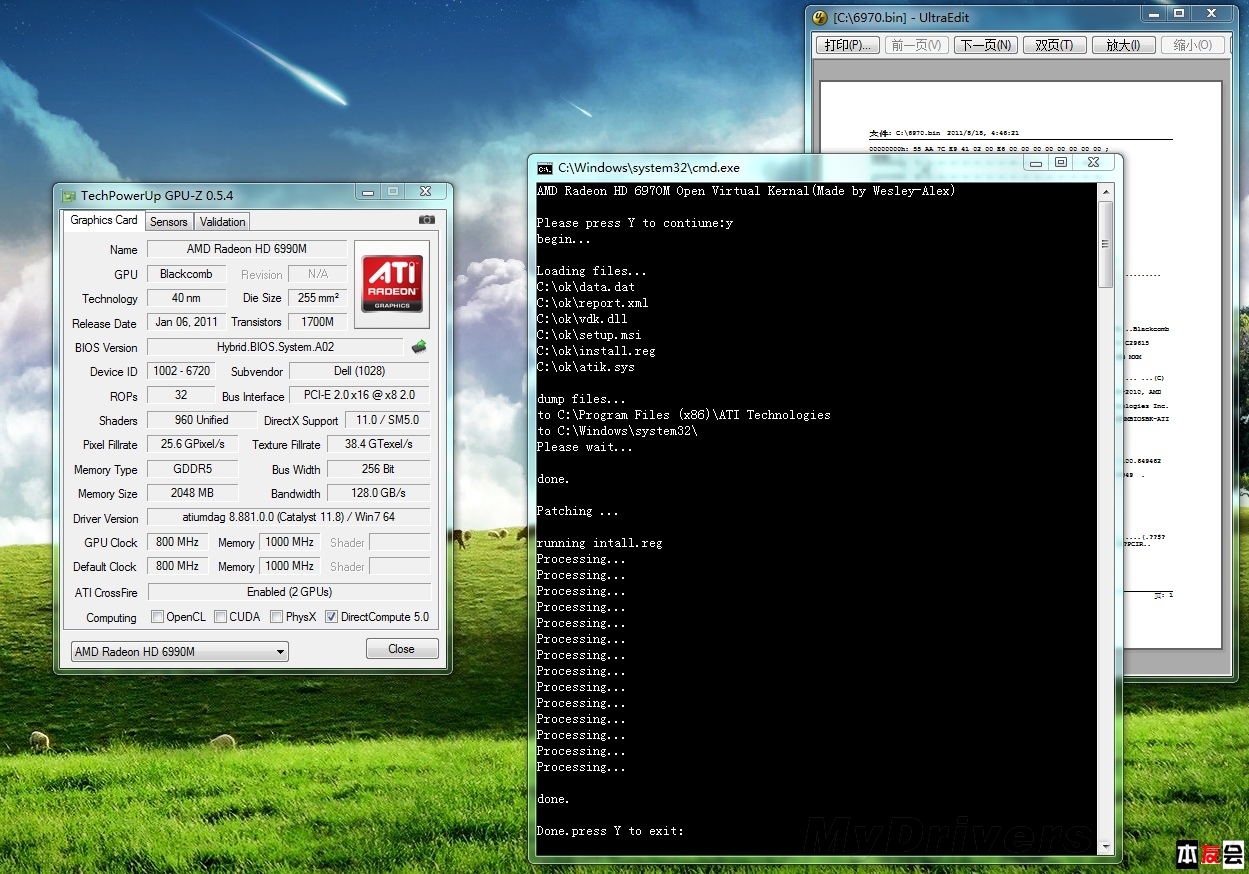This screenshot has width=1249, height=874.
Task: Click the Close button in GPU-Z
Action: [401, 648]
